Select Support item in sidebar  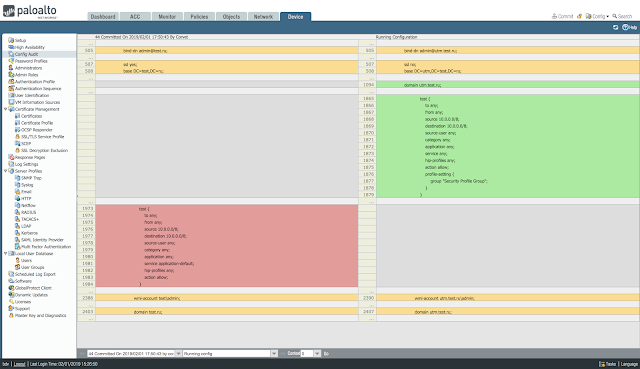pyautogui.click(x=22, y=309)
